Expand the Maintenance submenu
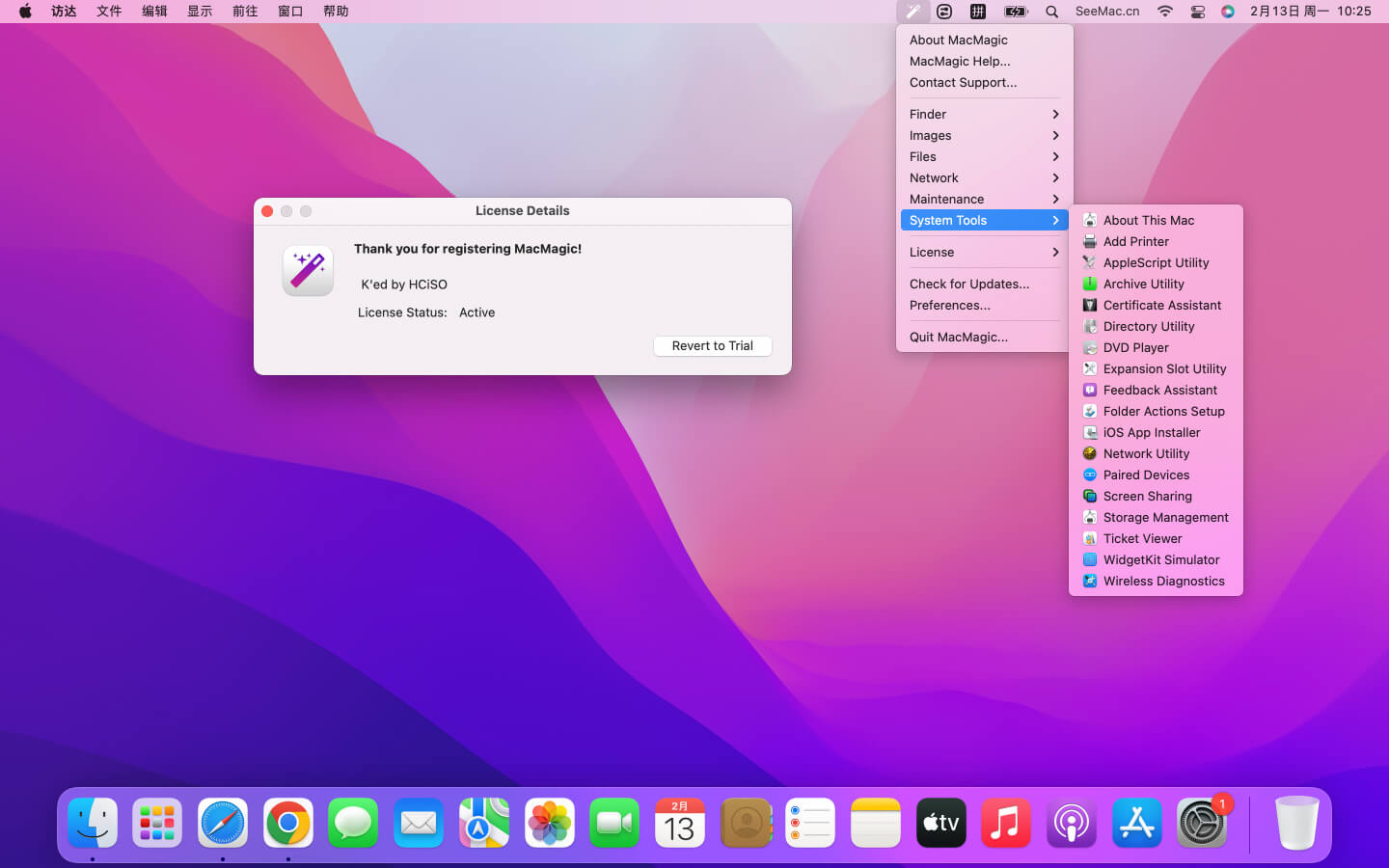Viewport: 1389px width, 868px height. [x=984, y=199]
